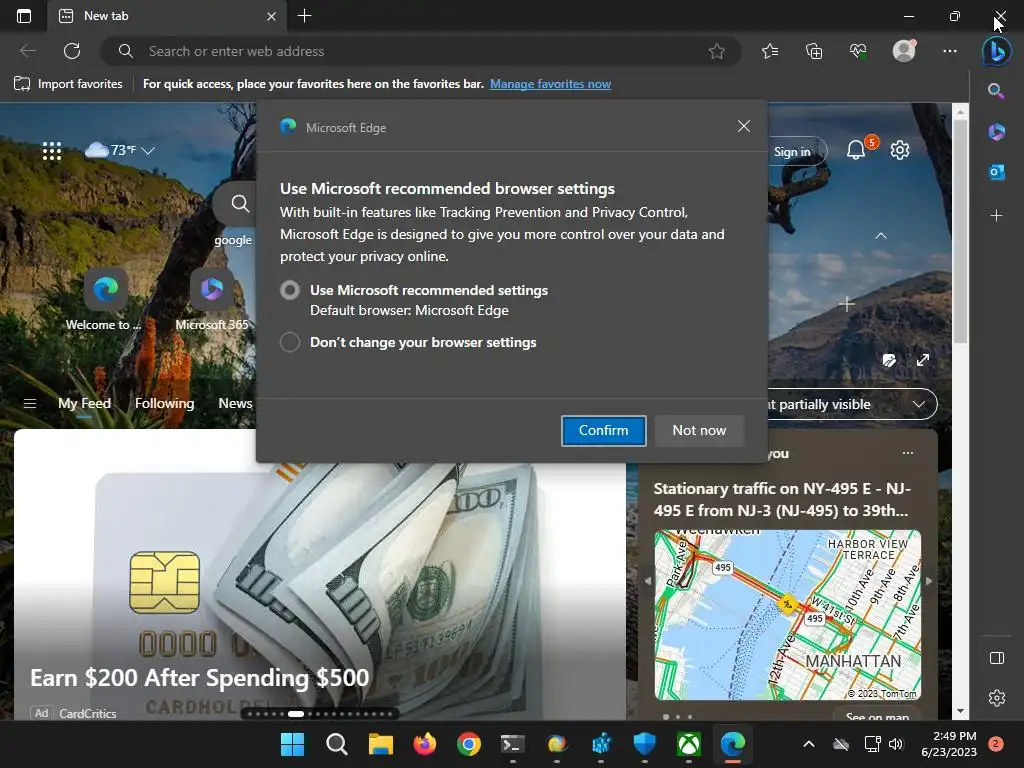The width and height of the screenshot is (1024, 768).
Task: Open the Collections icon
Action: click(x=814, y=51)
